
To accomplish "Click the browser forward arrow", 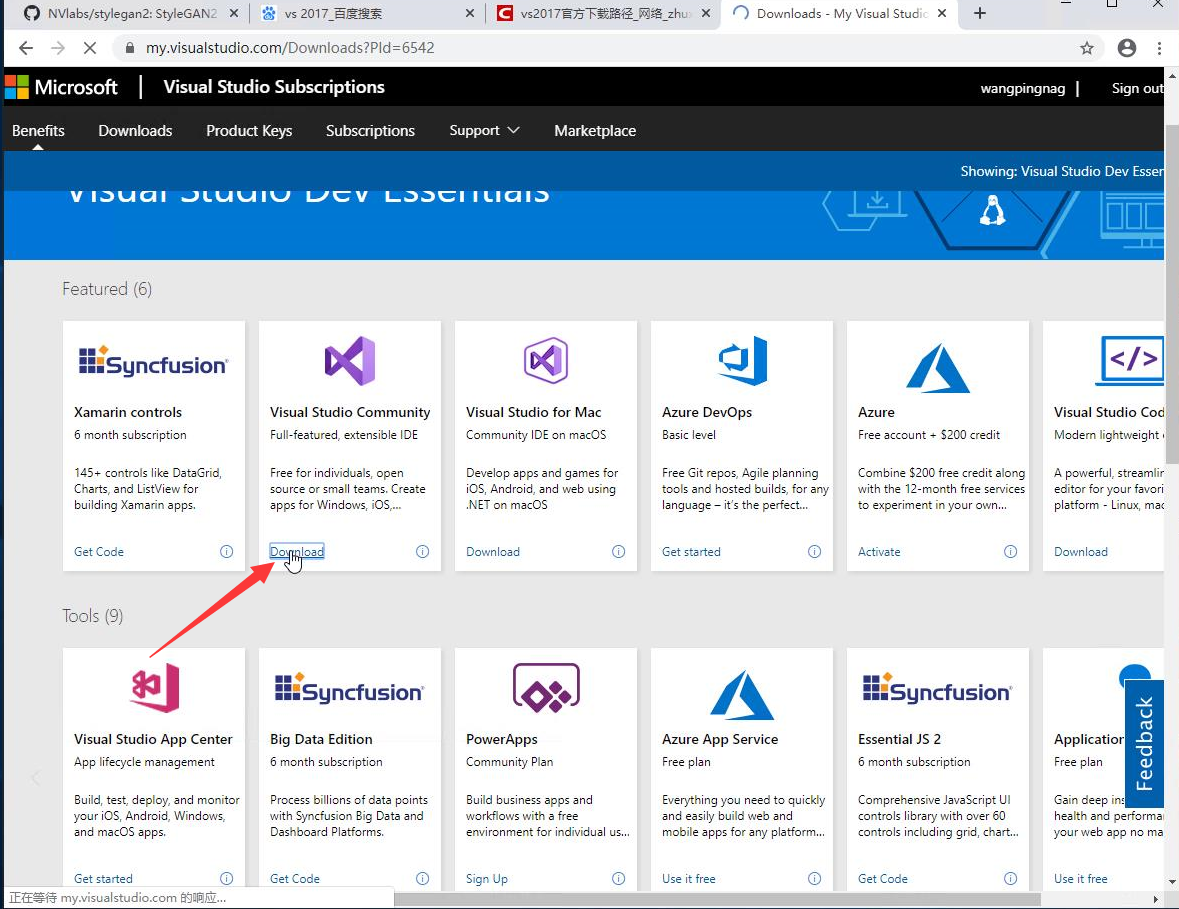I will coord(58,48).
